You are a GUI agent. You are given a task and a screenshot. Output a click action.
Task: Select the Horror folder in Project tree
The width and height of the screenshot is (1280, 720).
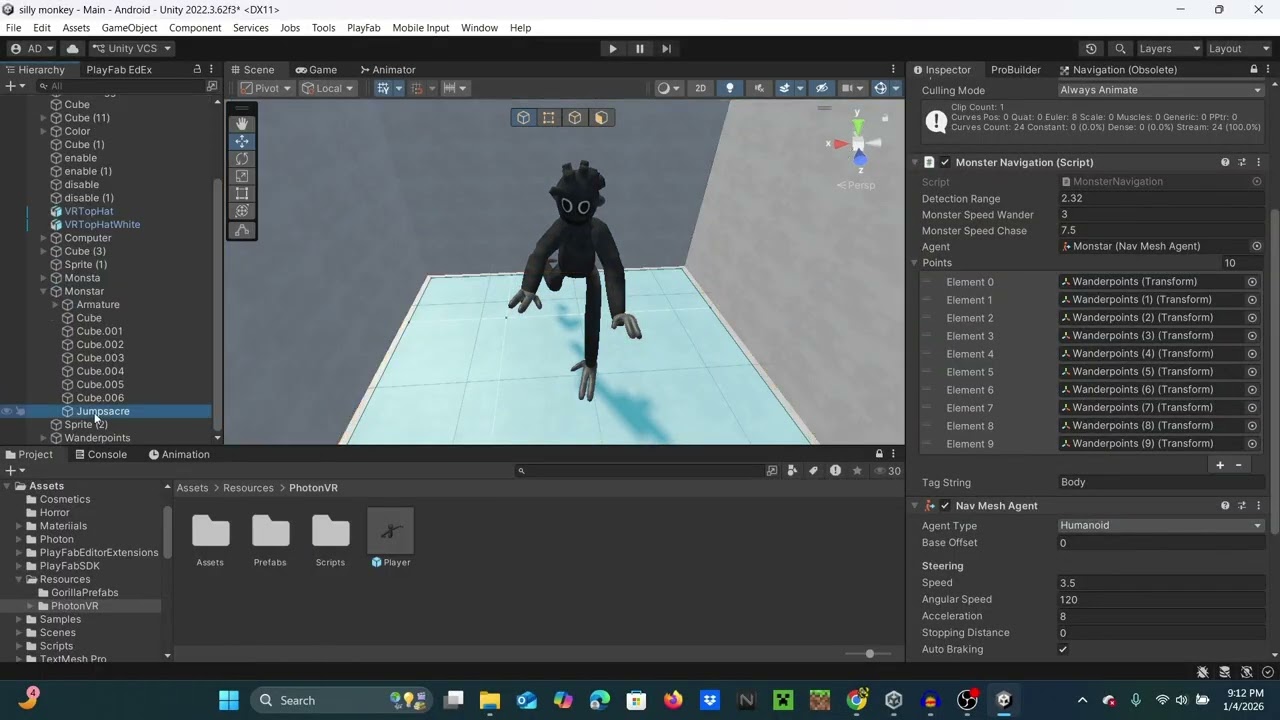pos(54,513)
